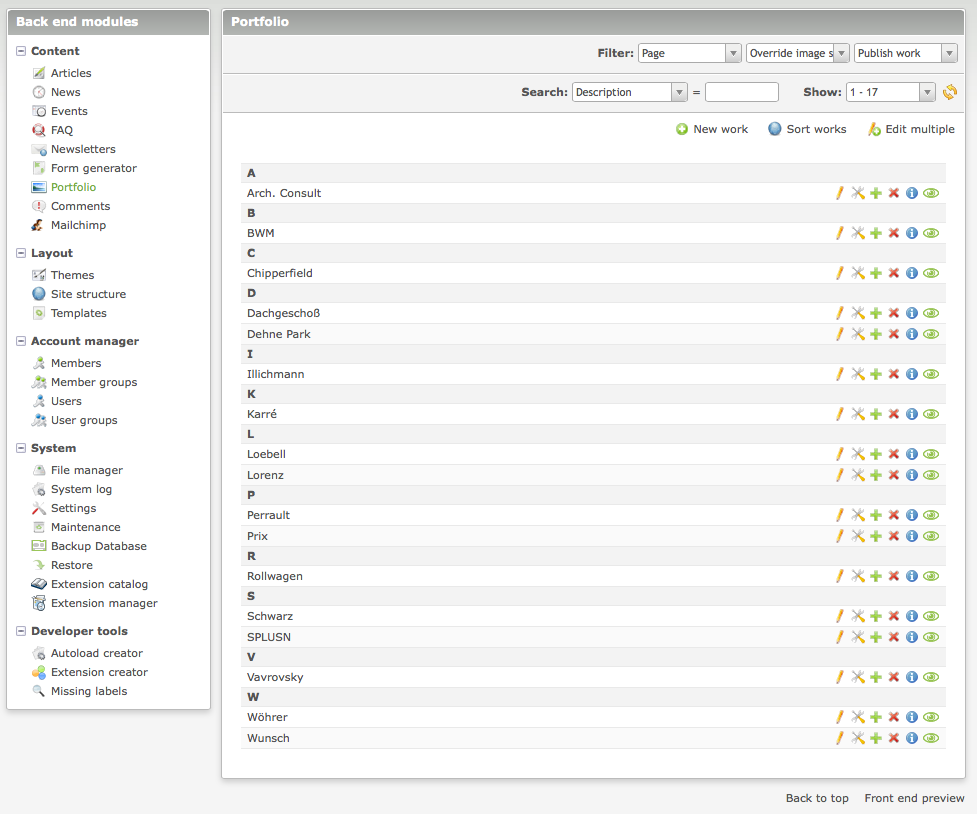Toggle visibility eye for Arch. Consult
This screenshot has height=814, width=977.
(931, 193)
